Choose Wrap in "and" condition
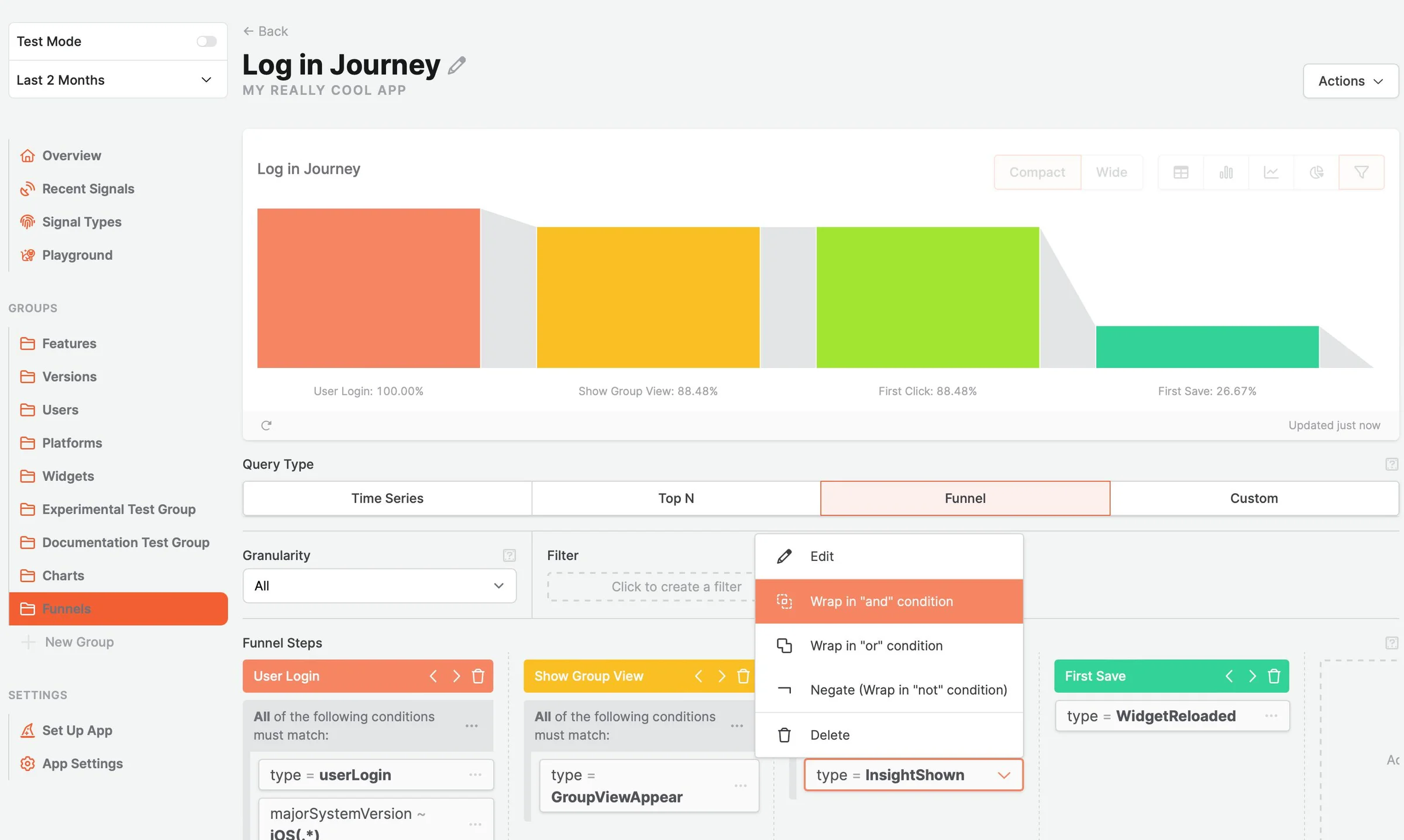 (889, 601)
